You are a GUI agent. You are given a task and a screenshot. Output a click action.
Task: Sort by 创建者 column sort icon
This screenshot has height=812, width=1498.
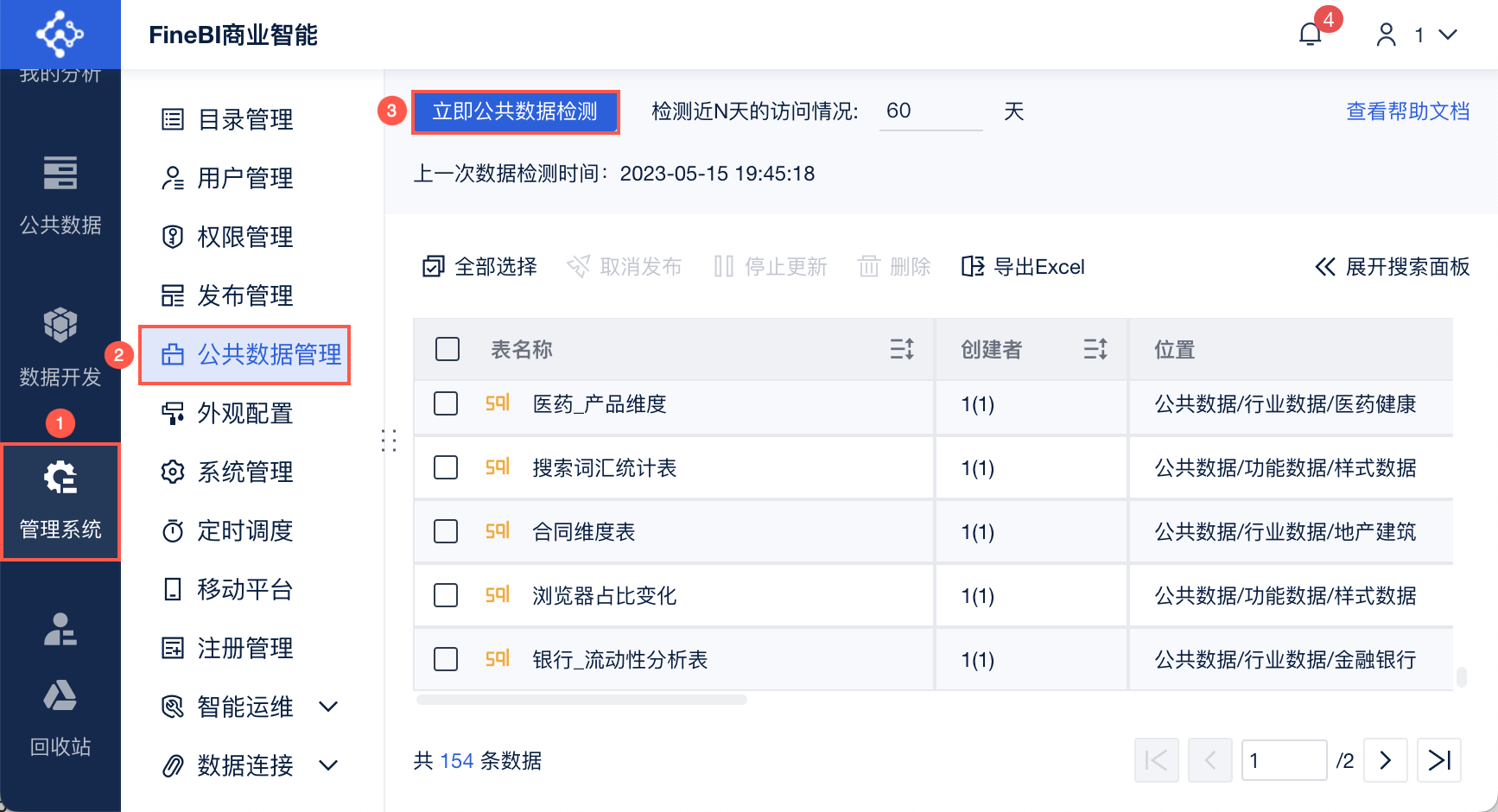coord(1095,349)
